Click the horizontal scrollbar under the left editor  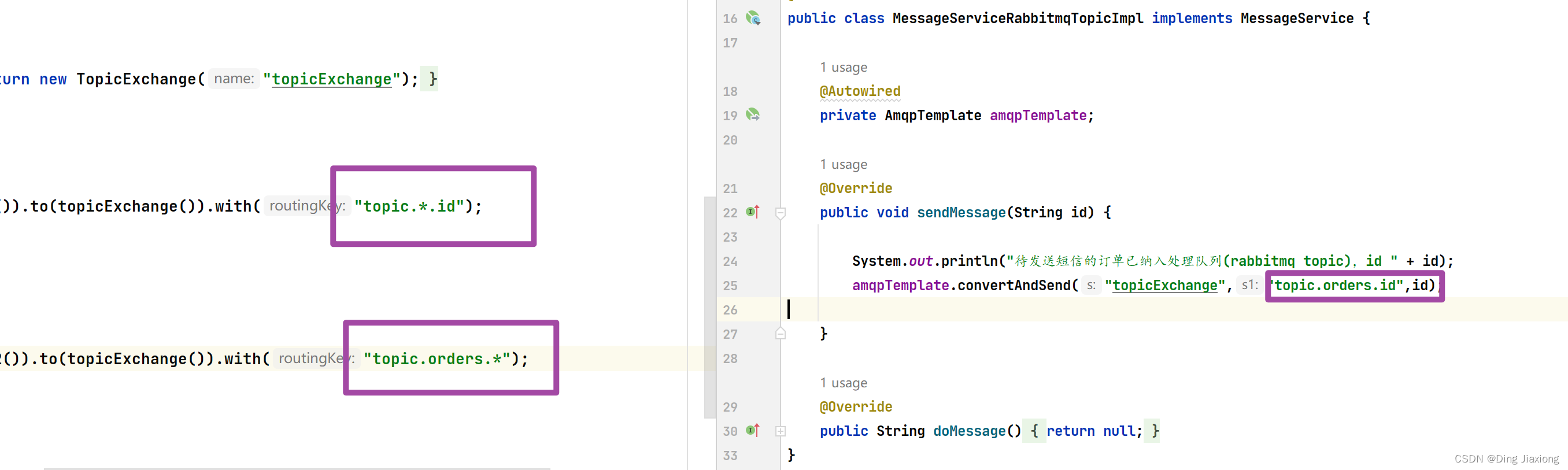point(297,468)
